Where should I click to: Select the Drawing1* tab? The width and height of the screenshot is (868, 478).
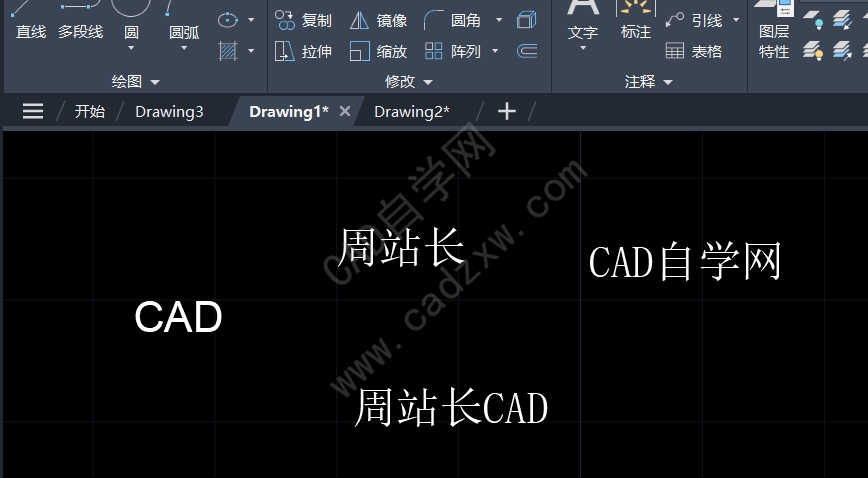pyautogui.click(x=288, y=111)
